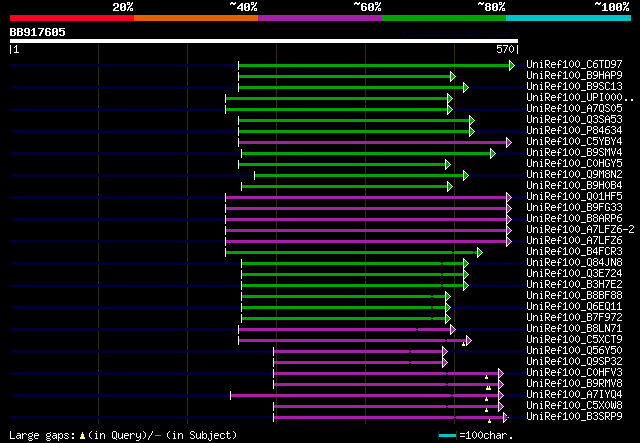This screenshot has width=640, height=443.
Task: Click the arrowhead of the UniRef100_C5XCT9 hit
Action: pos(469,341)
